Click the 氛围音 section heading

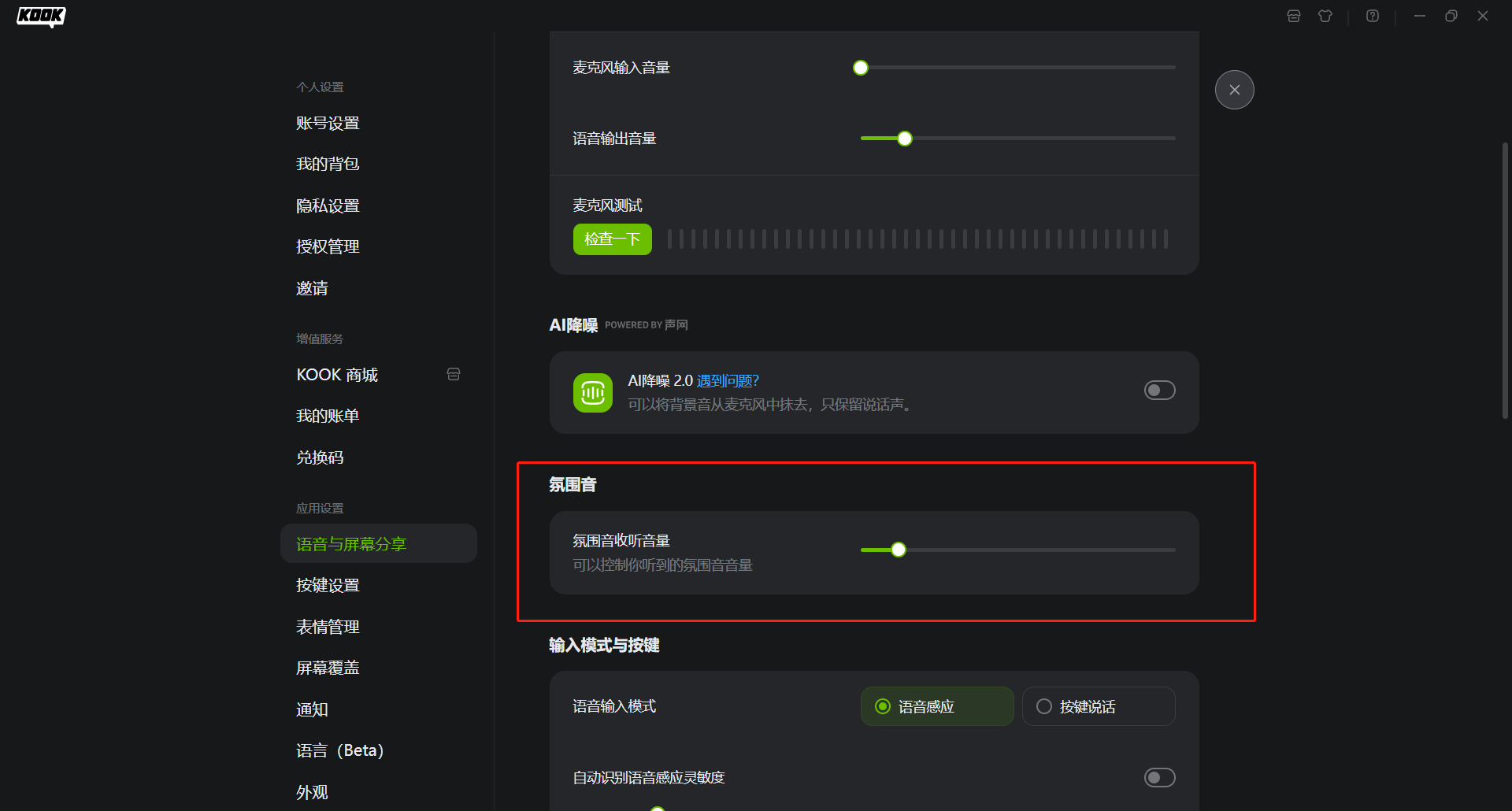pos(573,485)
